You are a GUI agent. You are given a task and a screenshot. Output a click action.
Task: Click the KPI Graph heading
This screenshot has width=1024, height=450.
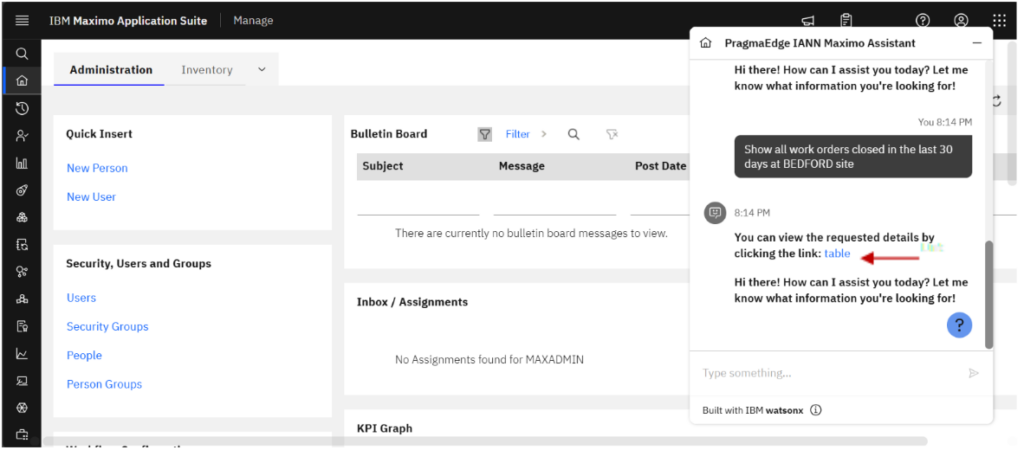click(x=385, y=428)
